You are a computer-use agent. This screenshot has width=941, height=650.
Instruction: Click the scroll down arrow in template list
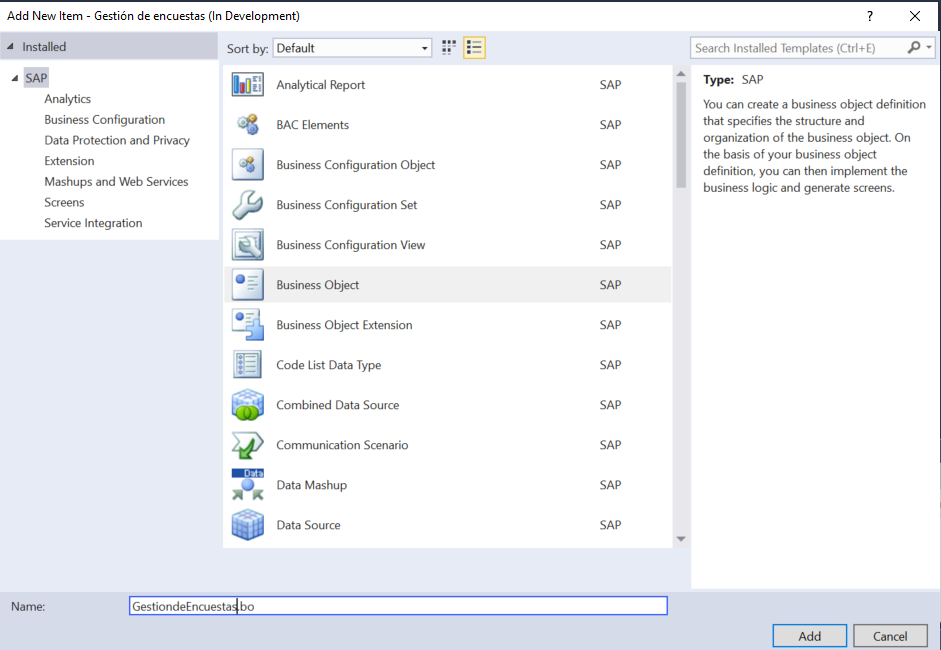tap(681, 539)
